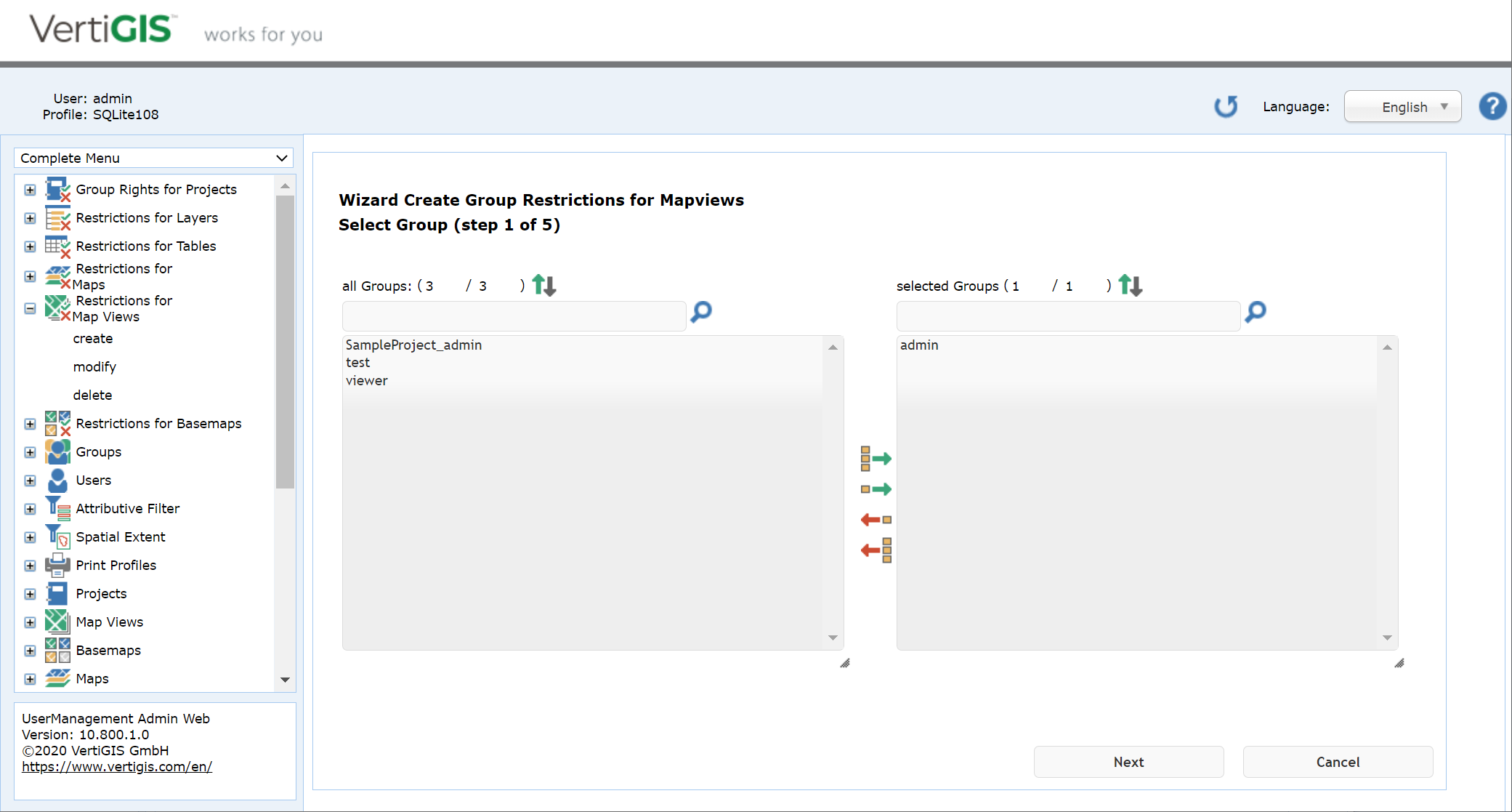The image size is (1512, 812).
Task: Select the Users icon in the sidebar
Action: pos(57,480)
